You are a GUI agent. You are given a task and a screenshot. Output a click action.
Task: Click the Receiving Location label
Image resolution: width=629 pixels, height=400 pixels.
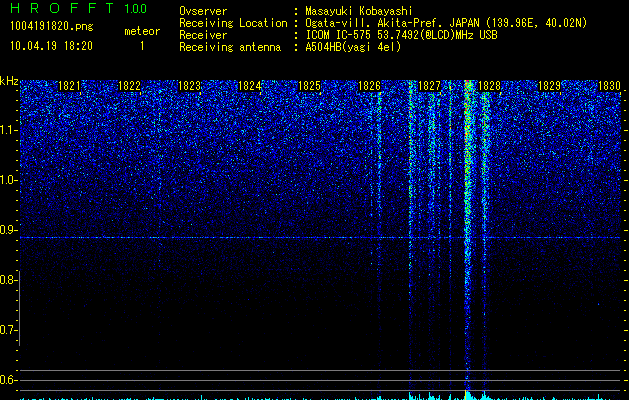click(x=233, y=23)
